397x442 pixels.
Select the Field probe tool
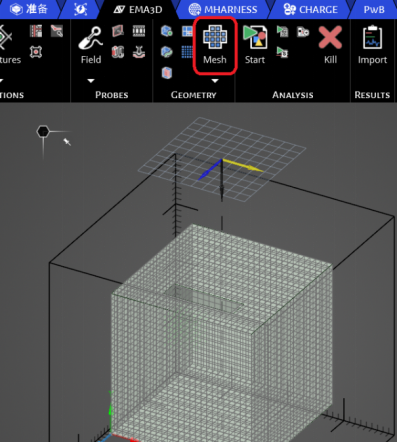pyautogui.click(x=91, y=45)
